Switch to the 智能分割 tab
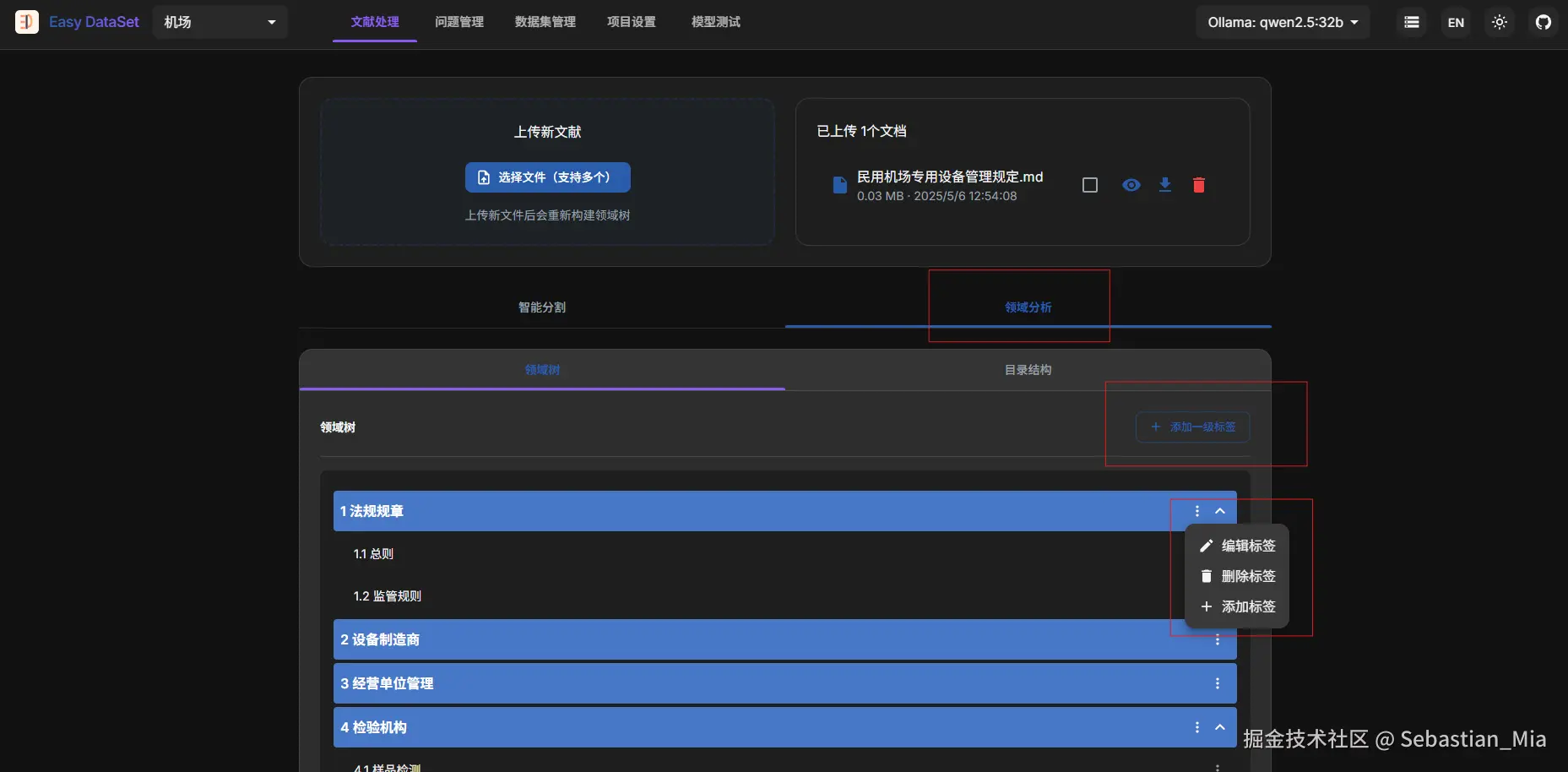This screenshot has width=1568, height=772. point(541,307)
